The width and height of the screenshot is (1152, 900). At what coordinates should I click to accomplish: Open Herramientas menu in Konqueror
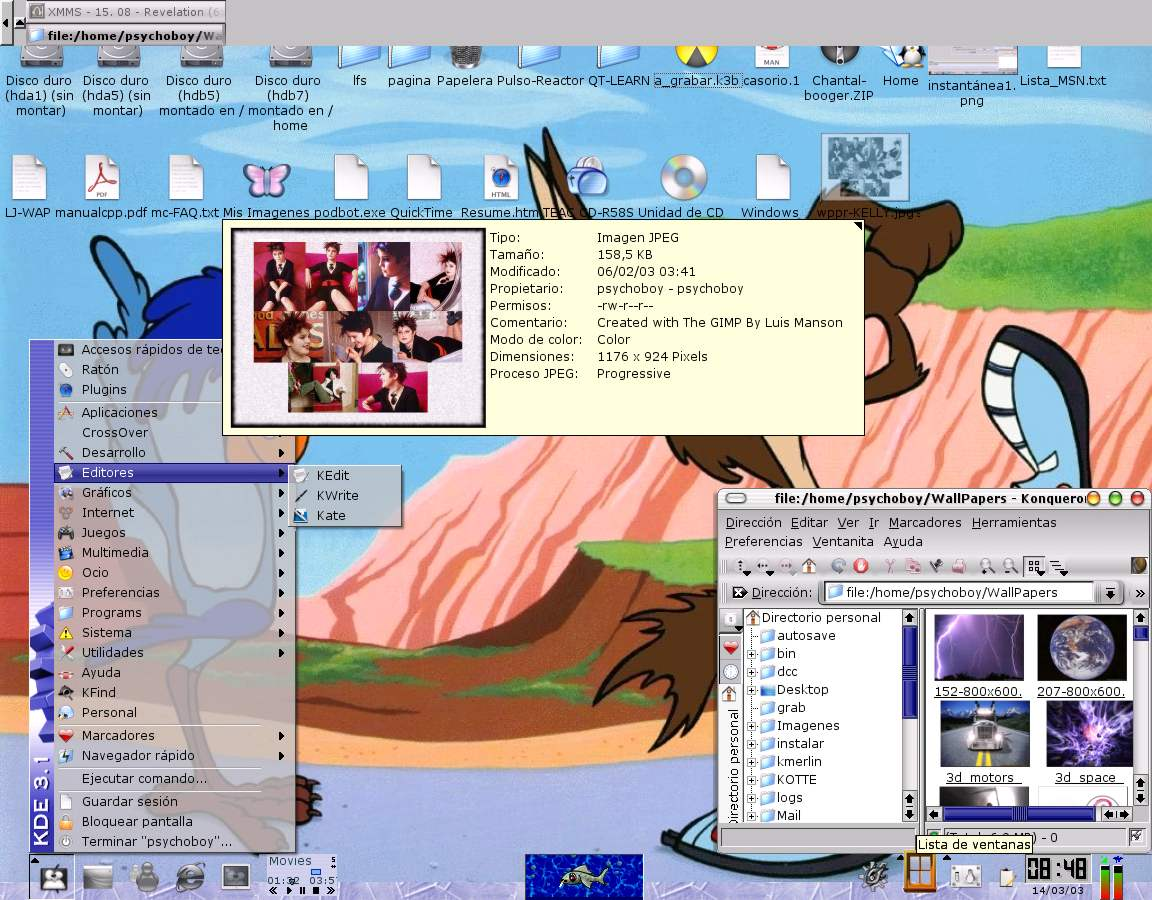coord(1014,522)
